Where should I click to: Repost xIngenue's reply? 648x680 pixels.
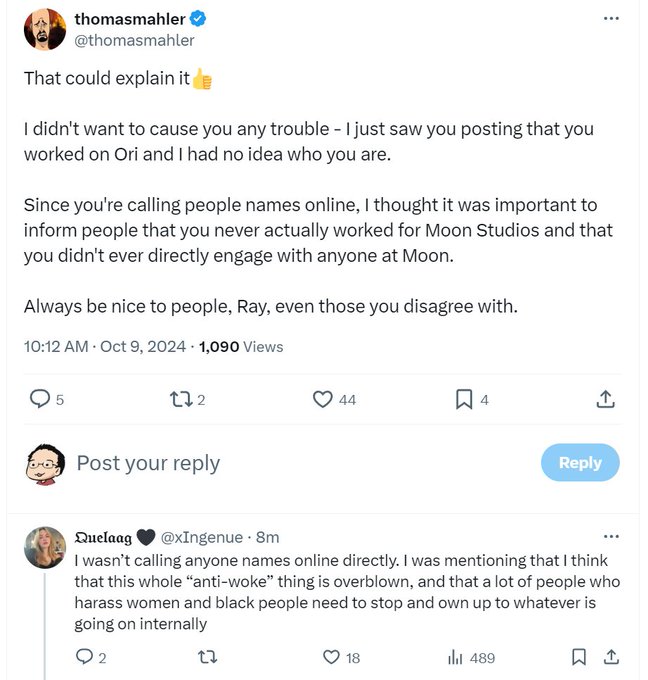click(x=208, y=657)
